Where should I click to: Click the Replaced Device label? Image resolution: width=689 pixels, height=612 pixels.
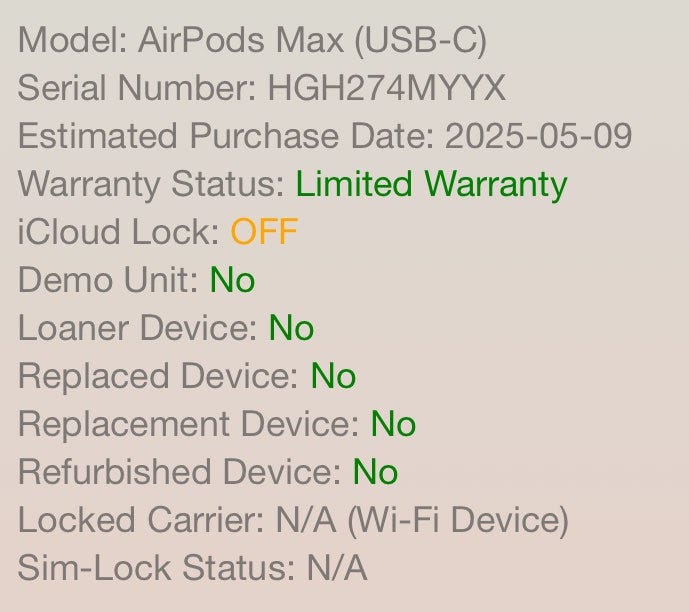coord(158,377)
